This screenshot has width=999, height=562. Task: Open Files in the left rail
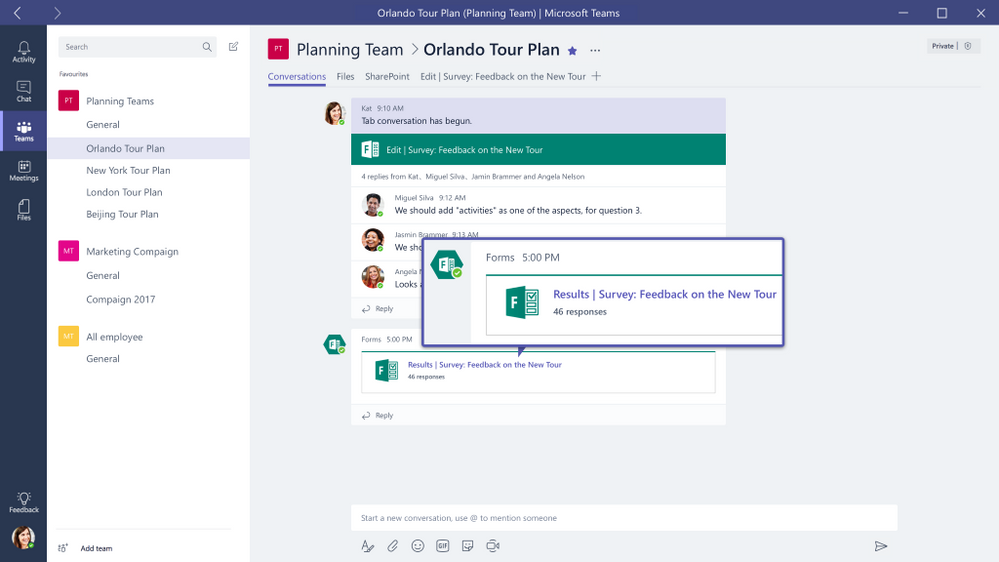24,210
